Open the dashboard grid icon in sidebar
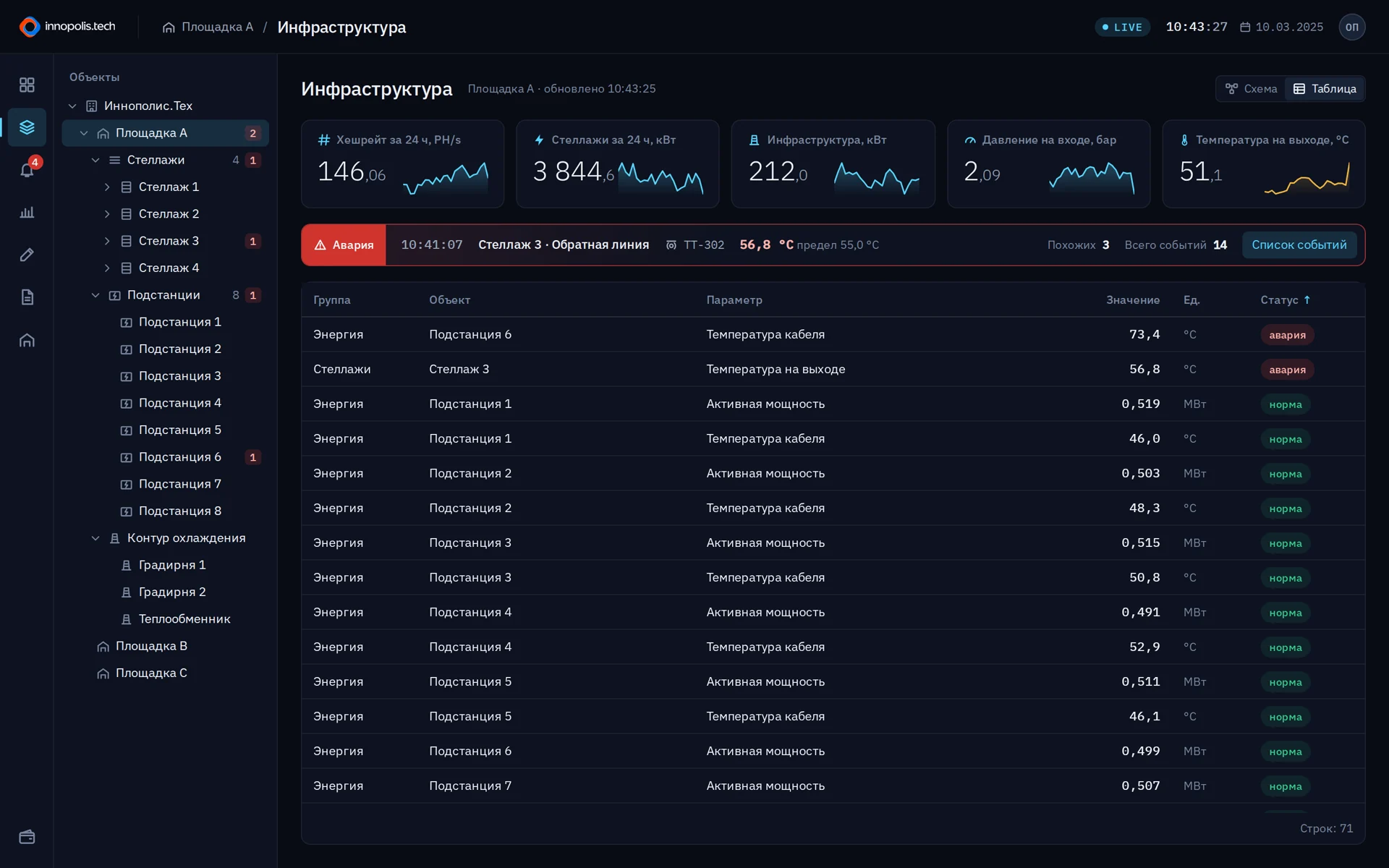The width and height of the screenshot is (1389, 868). pyautogui.click(x=27, y=85)
